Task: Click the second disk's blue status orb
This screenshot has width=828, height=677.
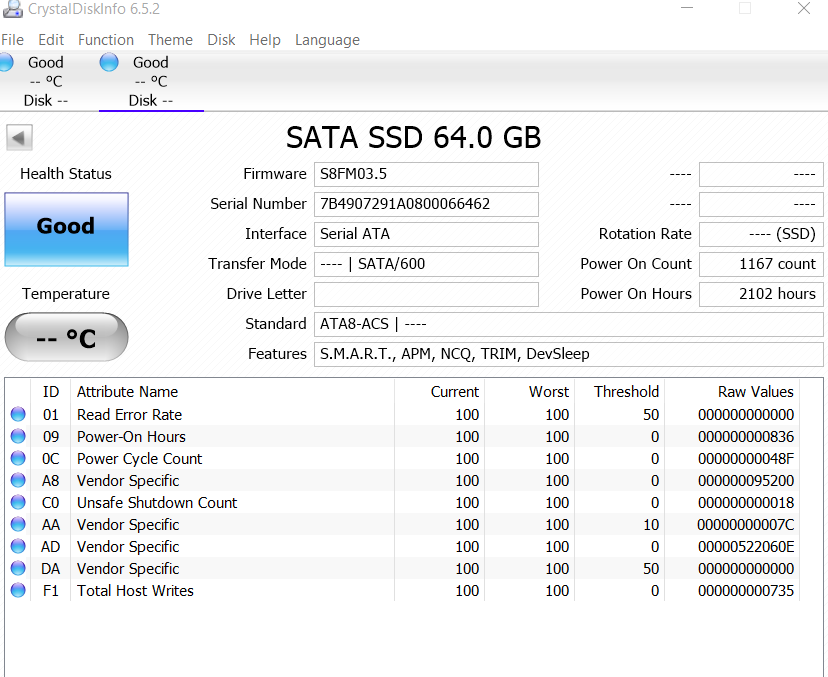Action: point(109,62)
